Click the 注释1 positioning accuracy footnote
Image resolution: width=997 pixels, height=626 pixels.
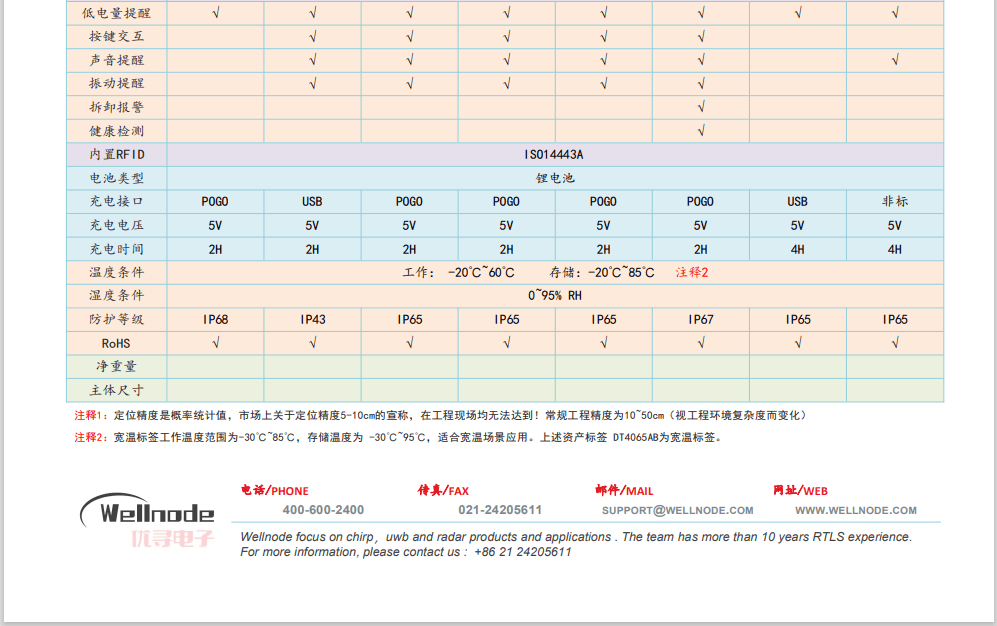coord(442,416)
